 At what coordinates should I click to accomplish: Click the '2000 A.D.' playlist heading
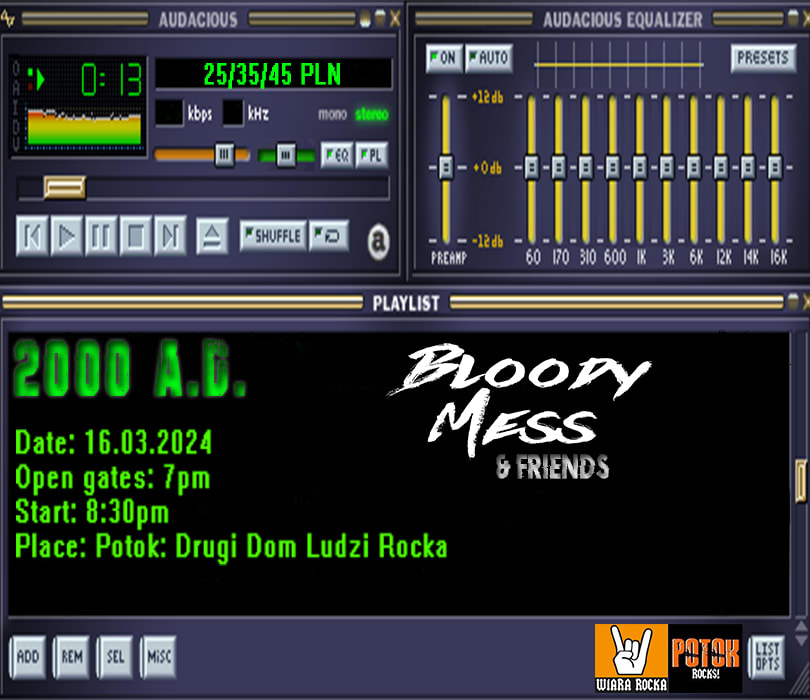click(129, 368)
